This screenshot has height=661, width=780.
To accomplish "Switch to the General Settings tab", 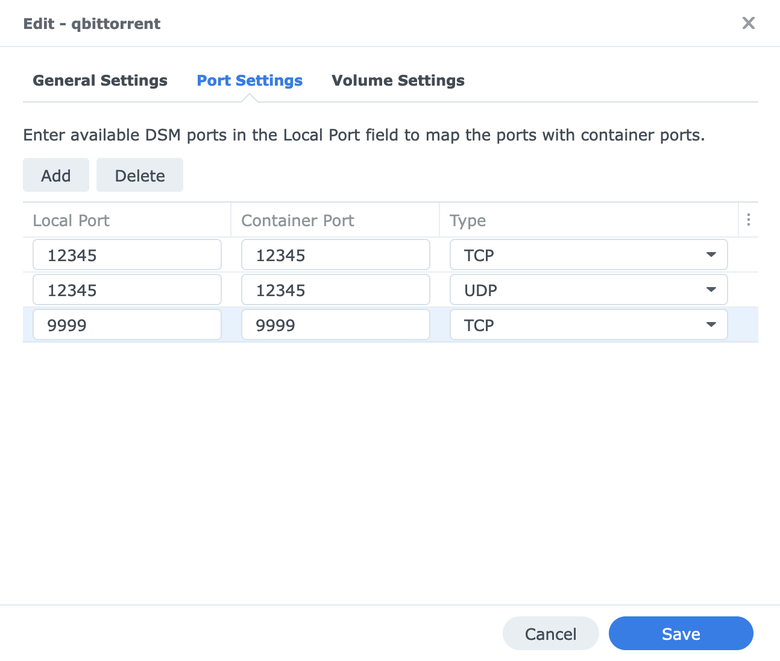I will [100, 81].
